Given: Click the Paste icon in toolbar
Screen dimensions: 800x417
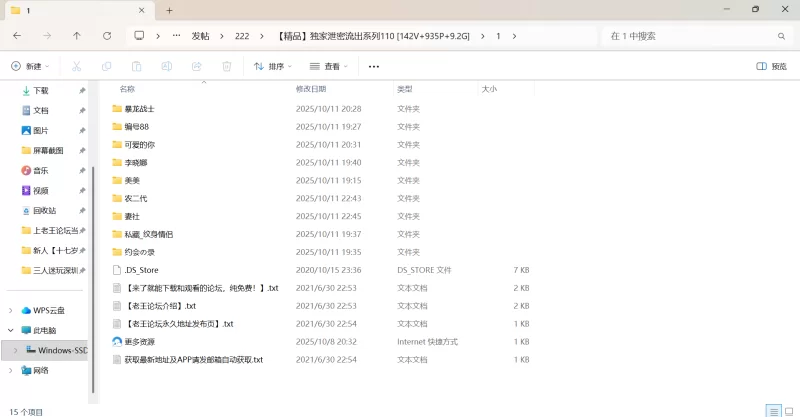Looking at the screenshot, I should [x=137, y=66].
